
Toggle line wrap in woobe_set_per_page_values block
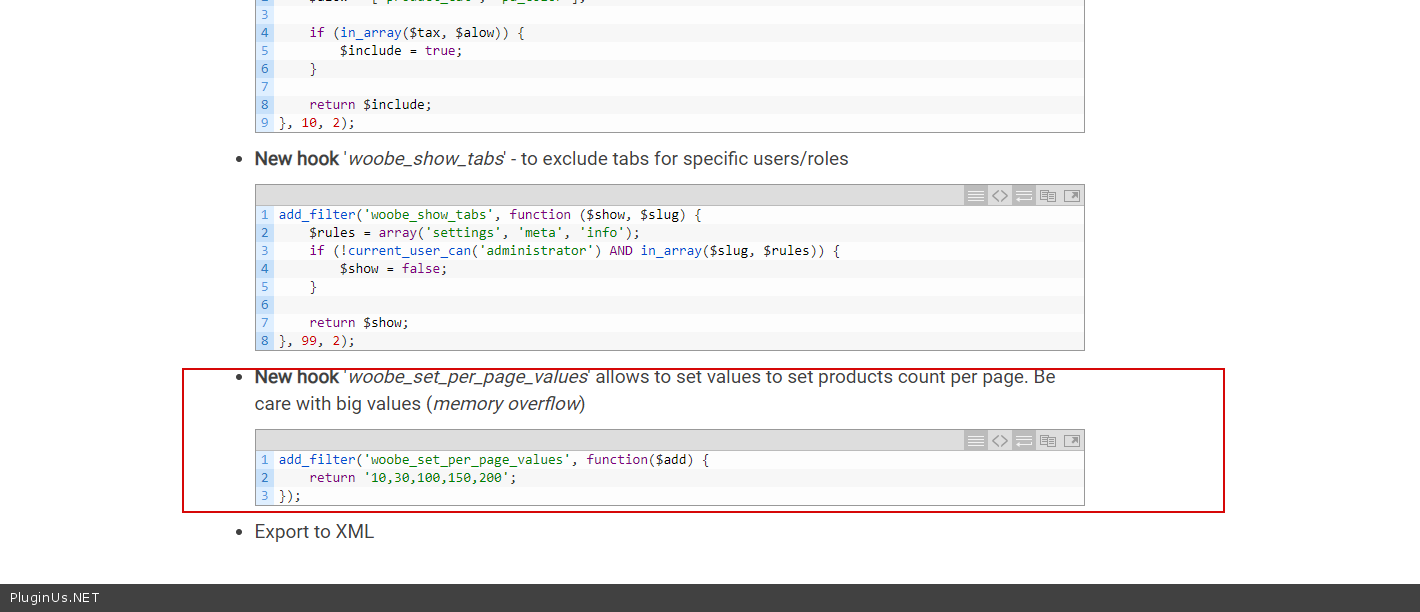1023,441
